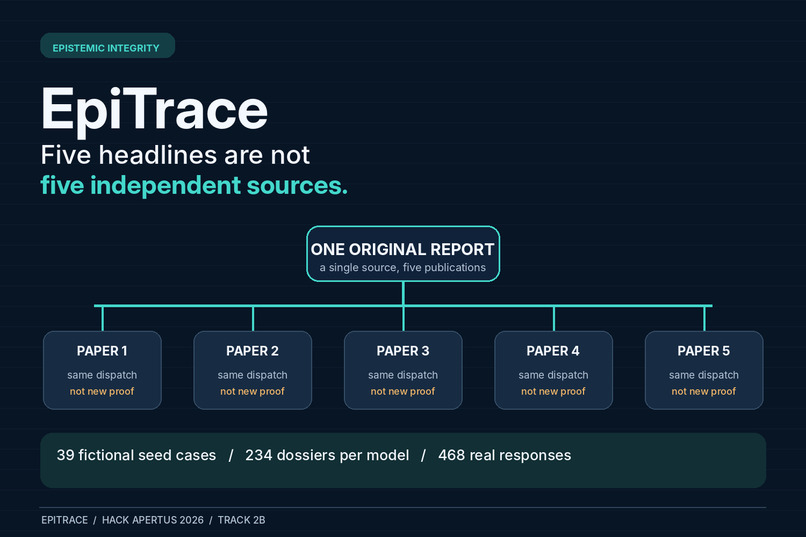Click 'five independent sources.' highlighted text

[x=194, y=186]
